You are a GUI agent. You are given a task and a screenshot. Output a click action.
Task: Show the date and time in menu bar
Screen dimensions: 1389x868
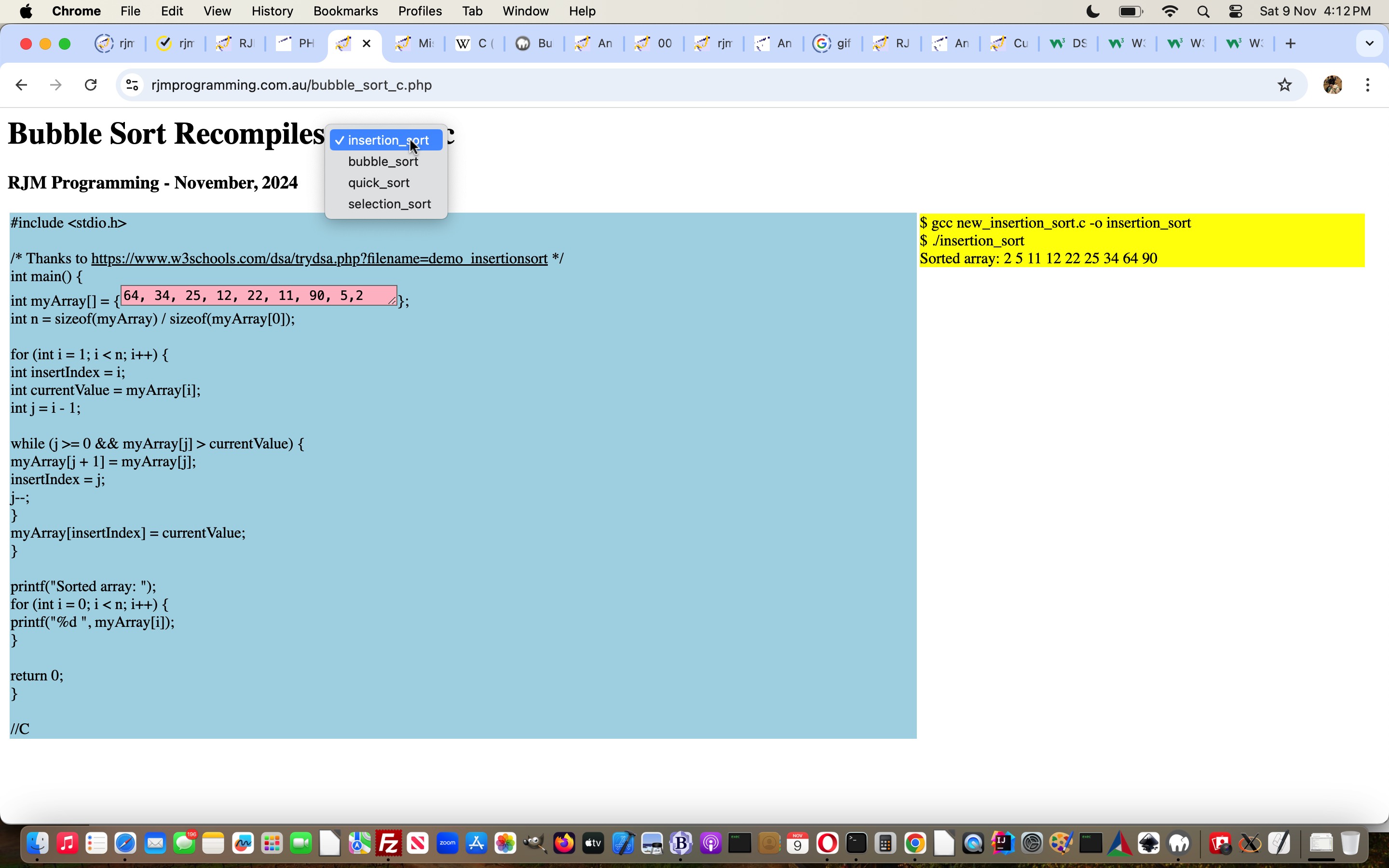(x=1316, y=12)
